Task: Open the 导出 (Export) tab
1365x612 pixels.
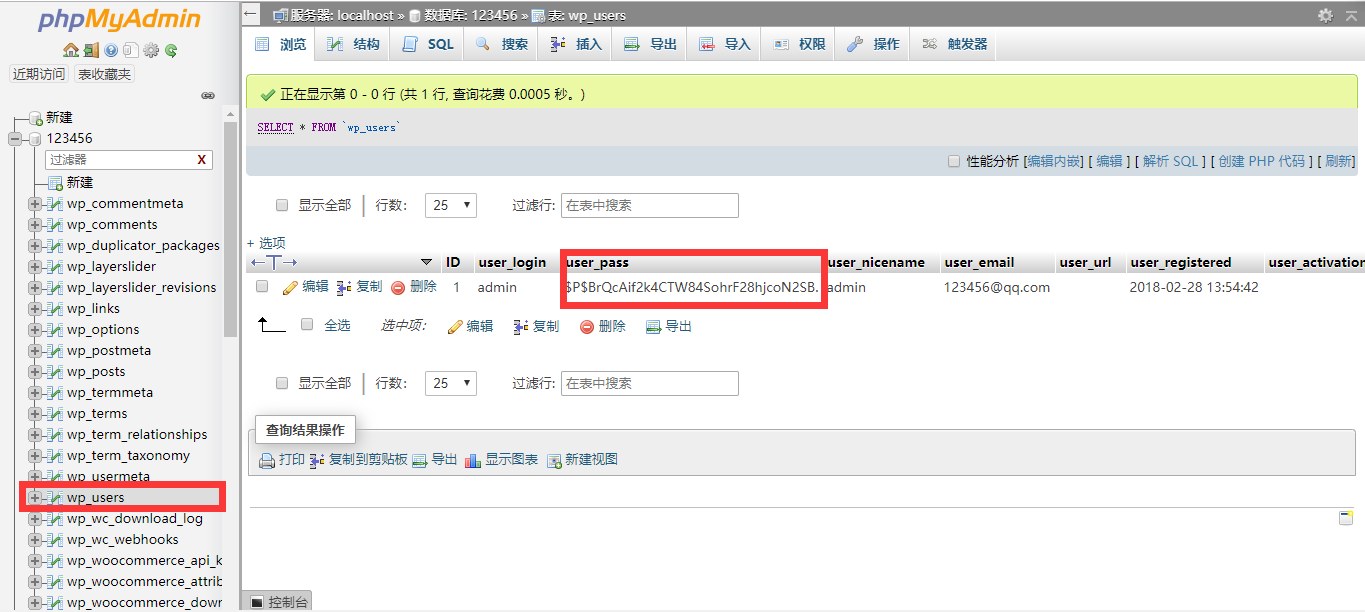Action: 650,44
